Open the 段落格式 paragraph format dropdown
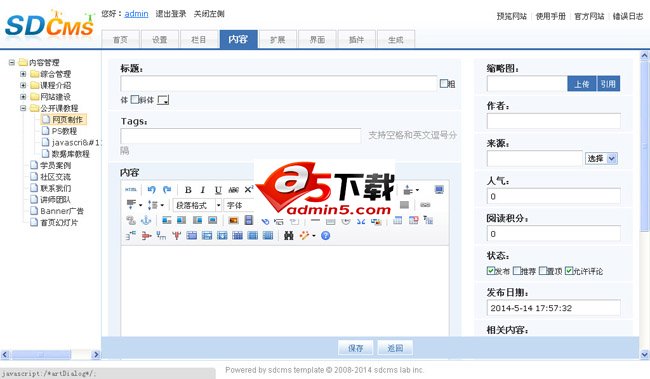Screen dimensions: 650x379 (x=197, y=205)
